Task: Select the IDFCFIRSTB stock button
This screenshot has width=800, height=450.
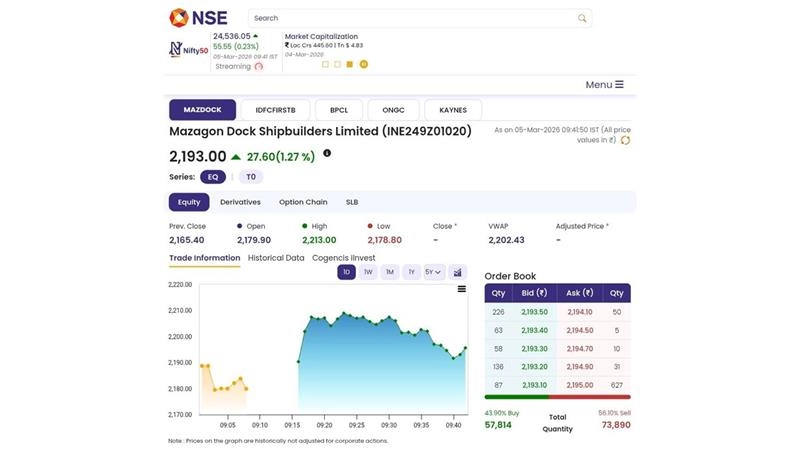Action: click(276, 110)
